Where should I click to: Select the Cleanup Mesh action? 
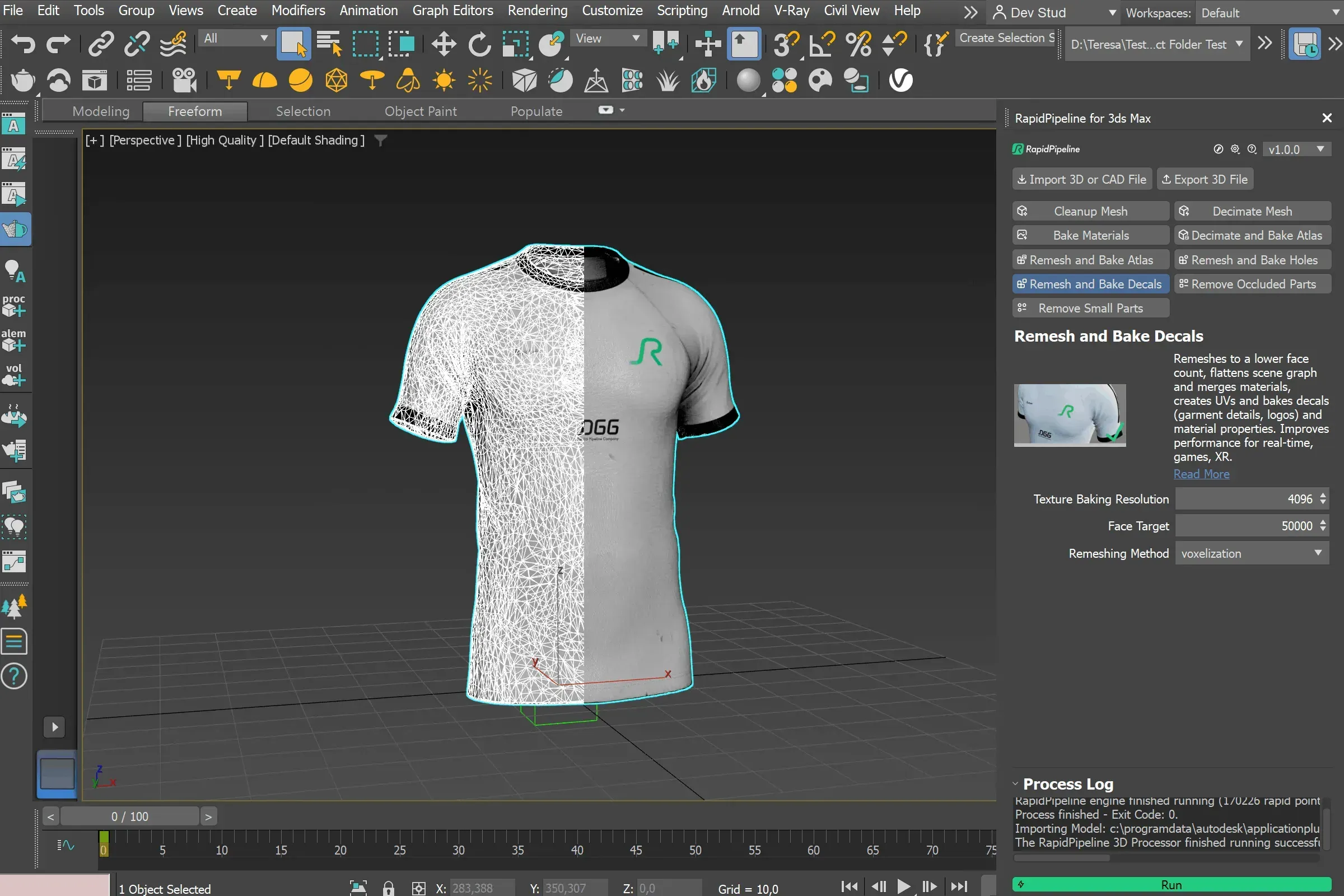coord(1090,212)
